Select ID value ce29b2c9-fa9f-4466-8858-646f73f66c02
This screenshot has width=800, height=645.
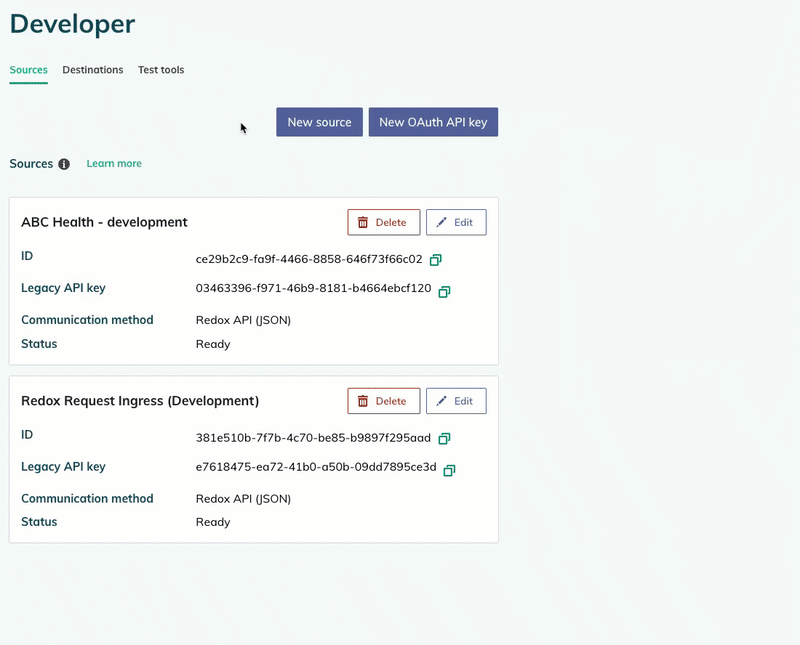[x=309, y=259]
